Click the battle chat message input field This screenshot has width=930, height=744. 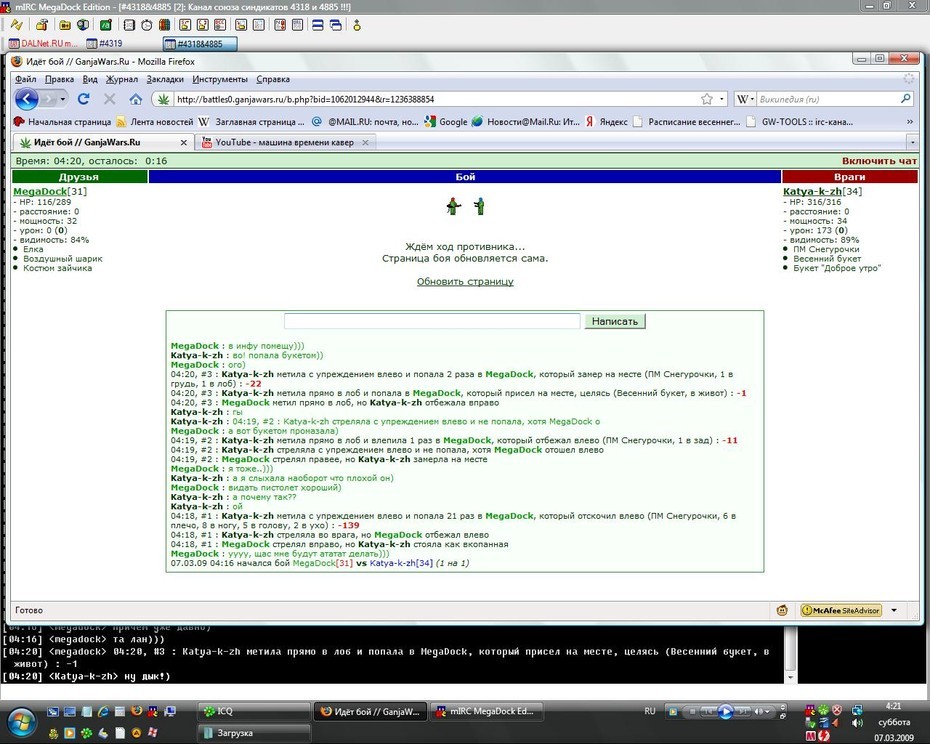[x=432, y=321]
